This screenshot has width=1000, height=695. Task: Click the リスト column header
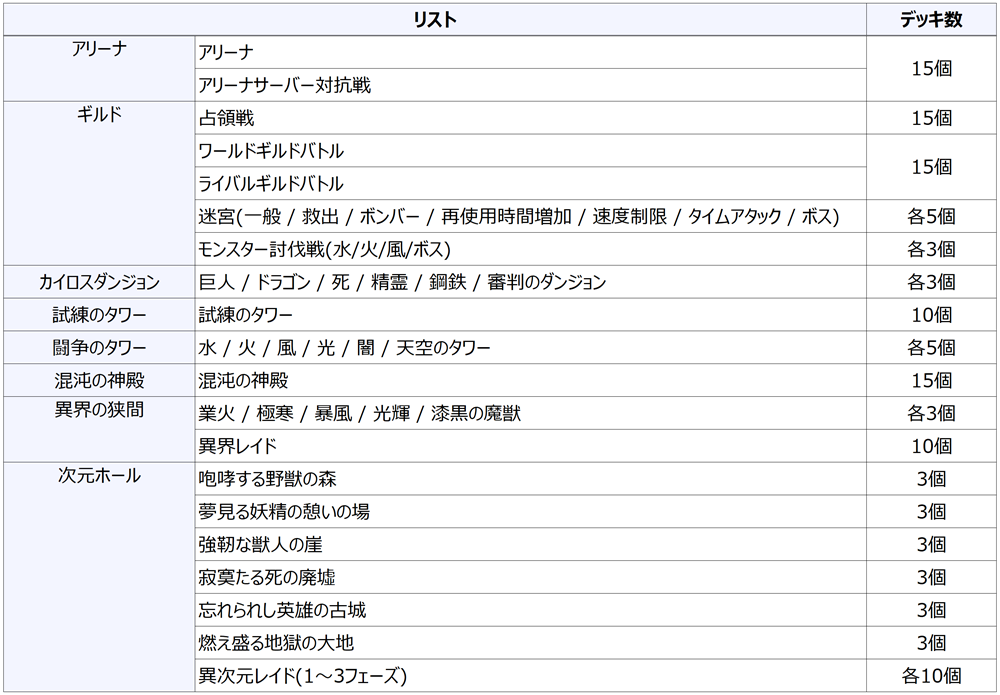pyautogui.click(x=434, y=19)
